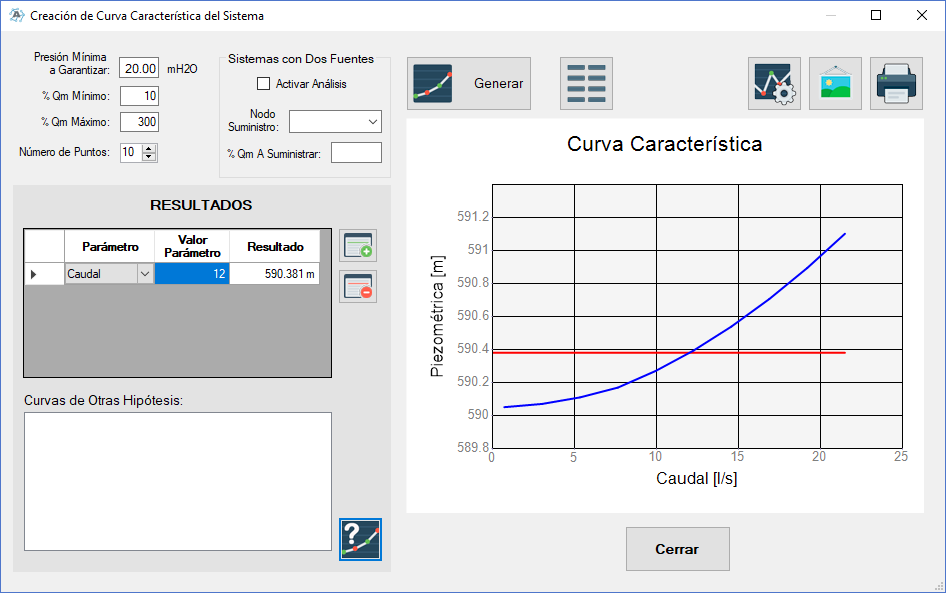Print the characteristic curve

coord(897,84)
